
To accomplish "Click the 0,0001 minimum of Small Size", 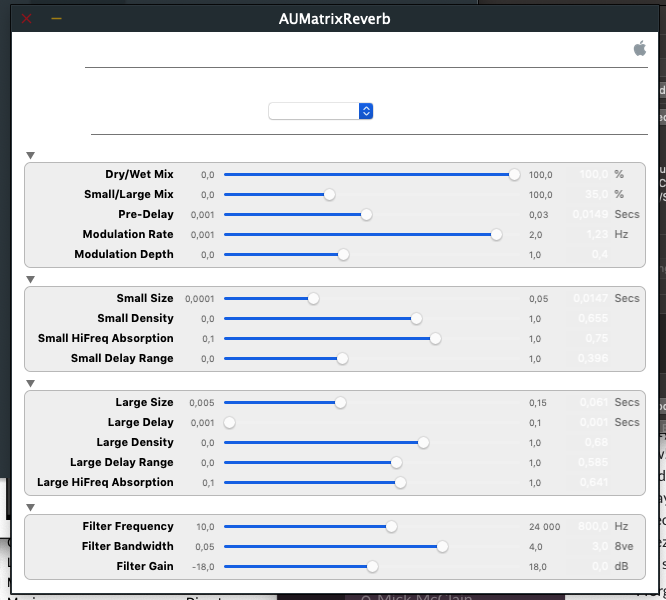I will point(200,299).
